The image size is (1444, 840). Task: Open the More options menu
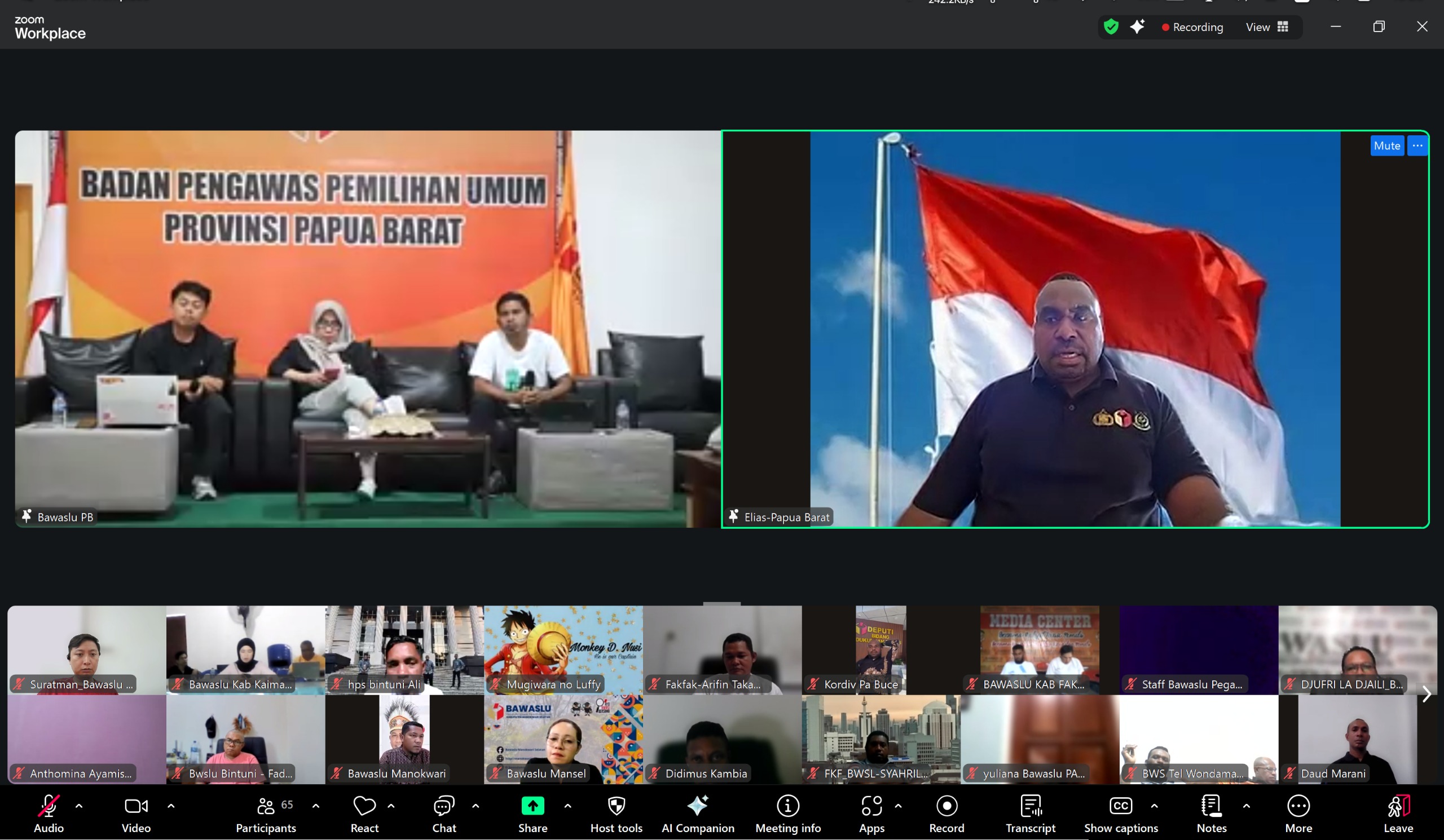[1298, 813]
